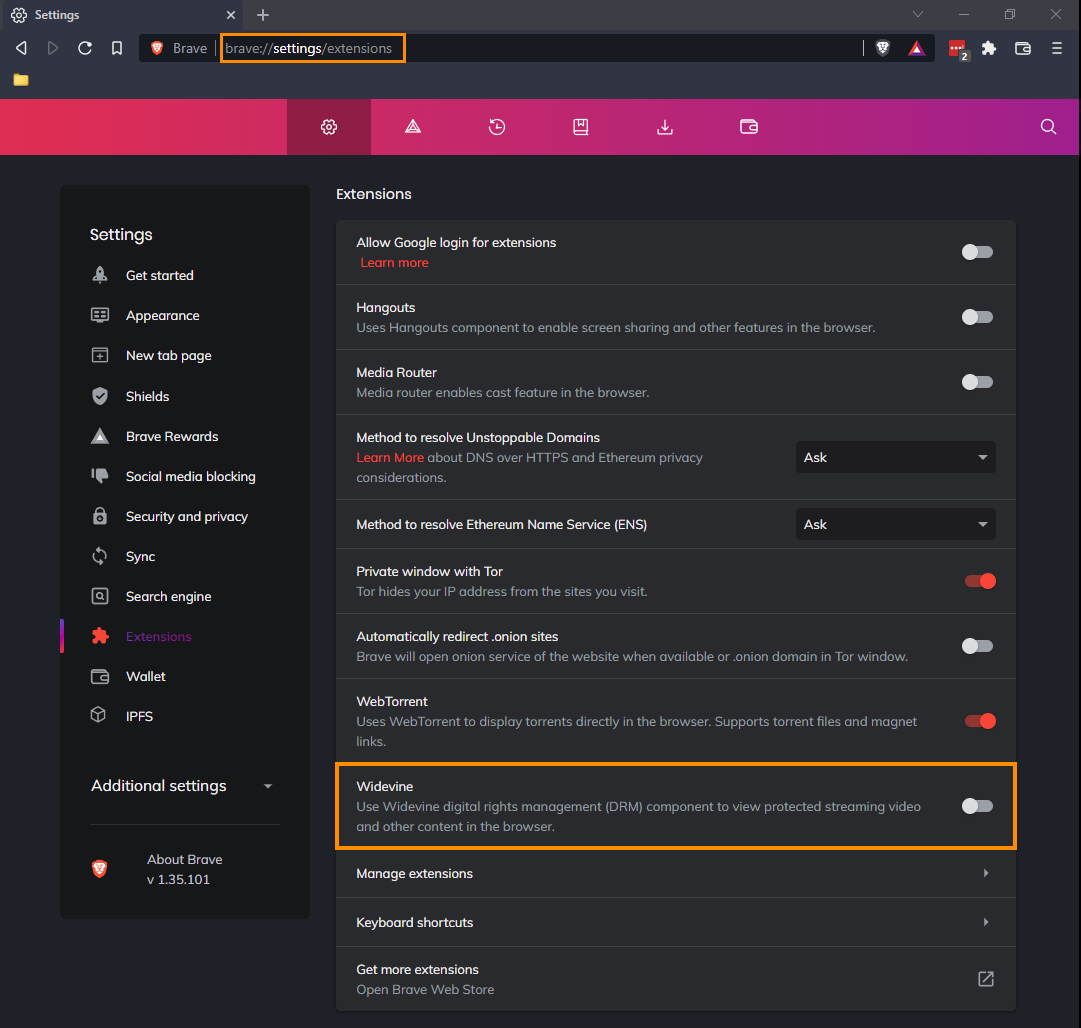Click the thumbs-down Social media blocking icon

(x=100, y=476)
